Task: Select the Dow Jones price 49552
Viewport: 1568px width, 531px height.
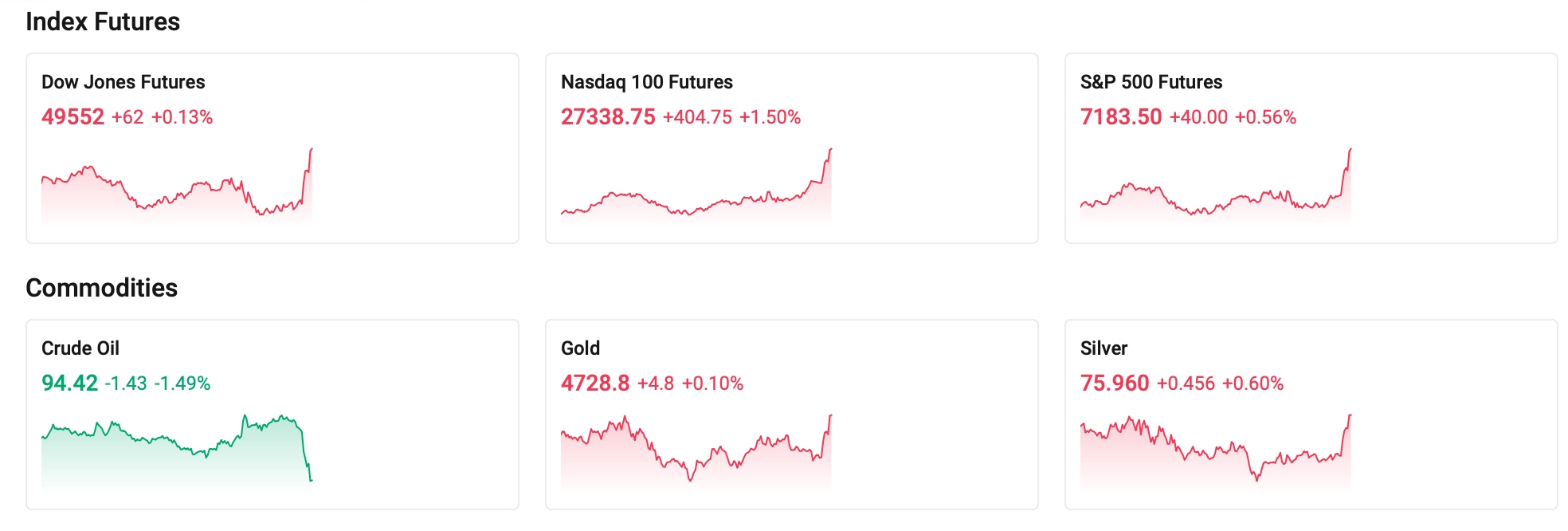Action: (72, 116)
